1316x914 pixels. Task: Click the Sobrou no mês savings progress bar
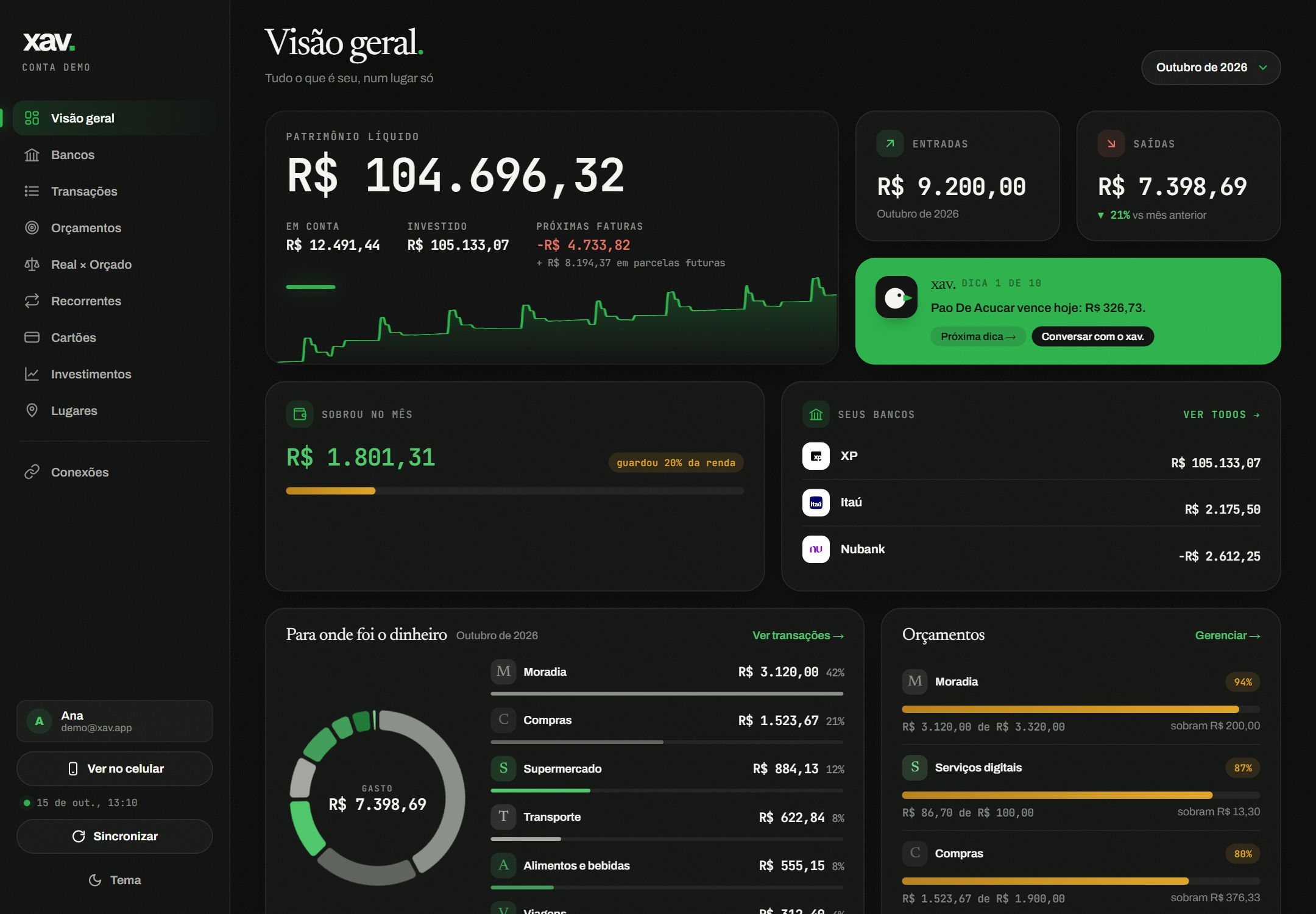point(515,491)
